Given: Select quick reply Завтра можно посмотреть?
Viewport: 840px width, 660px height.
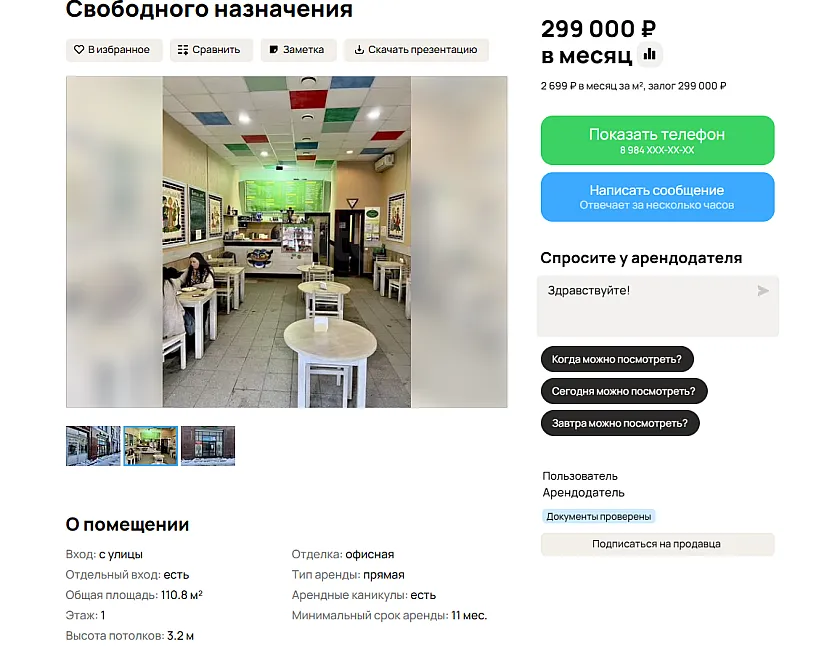Looking at the screenshot, I should 620,423.
